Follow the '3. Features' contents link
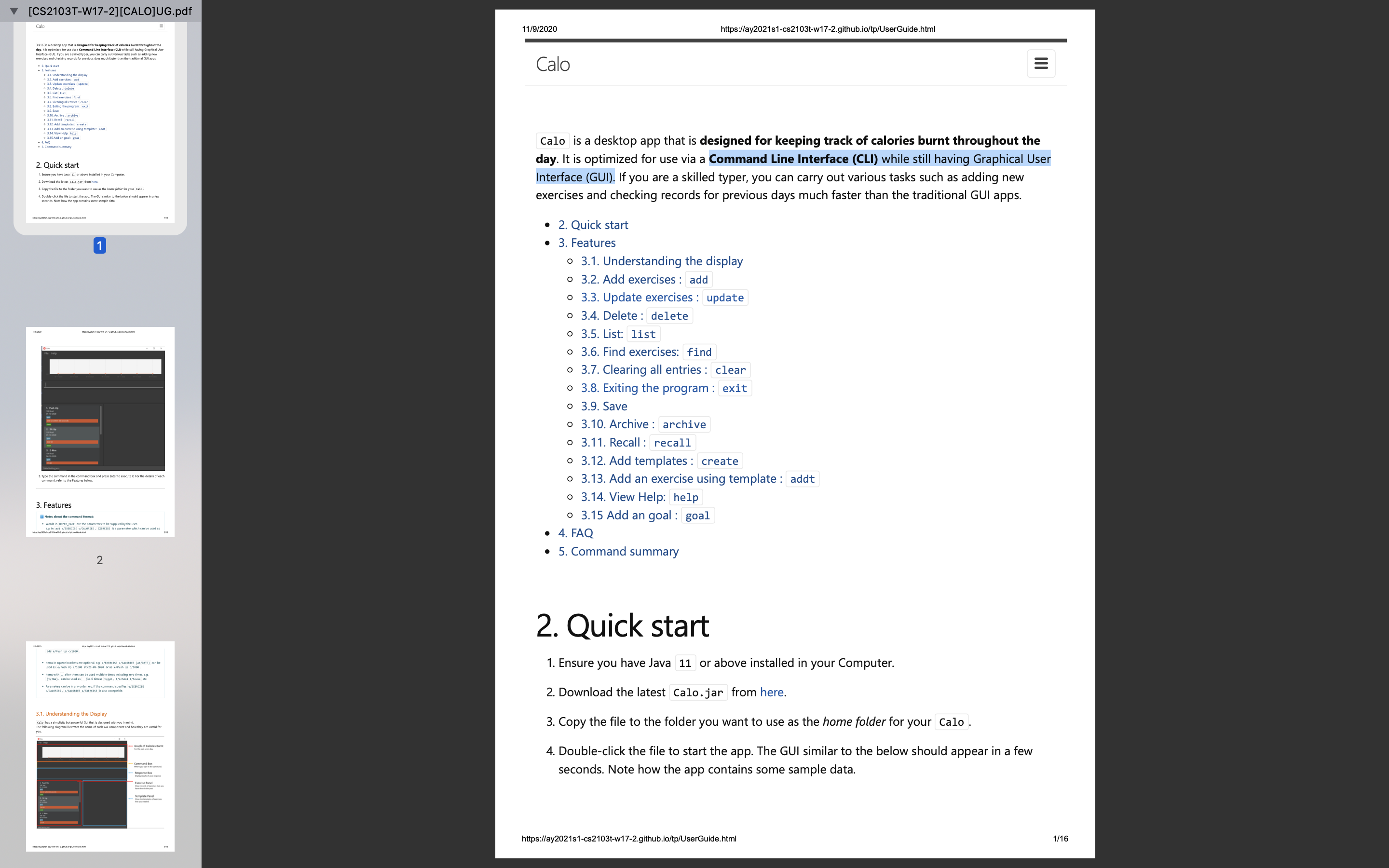Screen dimensions: 1389x868 [x=586, y=243]
